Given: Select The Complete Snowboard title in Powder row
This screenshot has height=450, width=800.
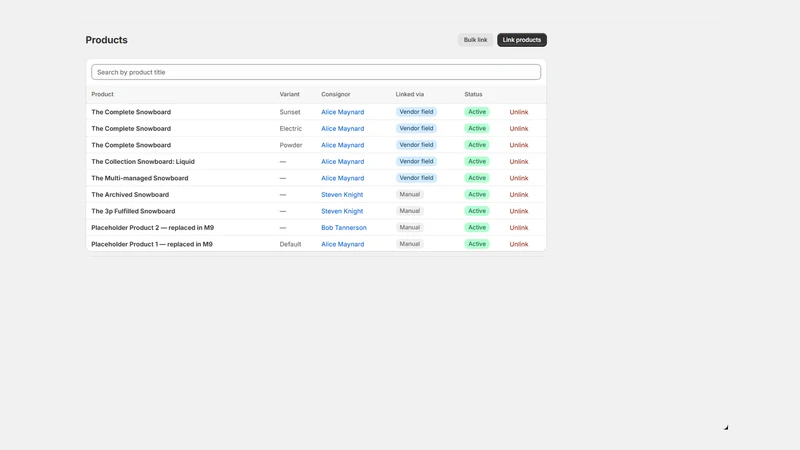Looking at the screenshot, I should (x=131, y=145).
